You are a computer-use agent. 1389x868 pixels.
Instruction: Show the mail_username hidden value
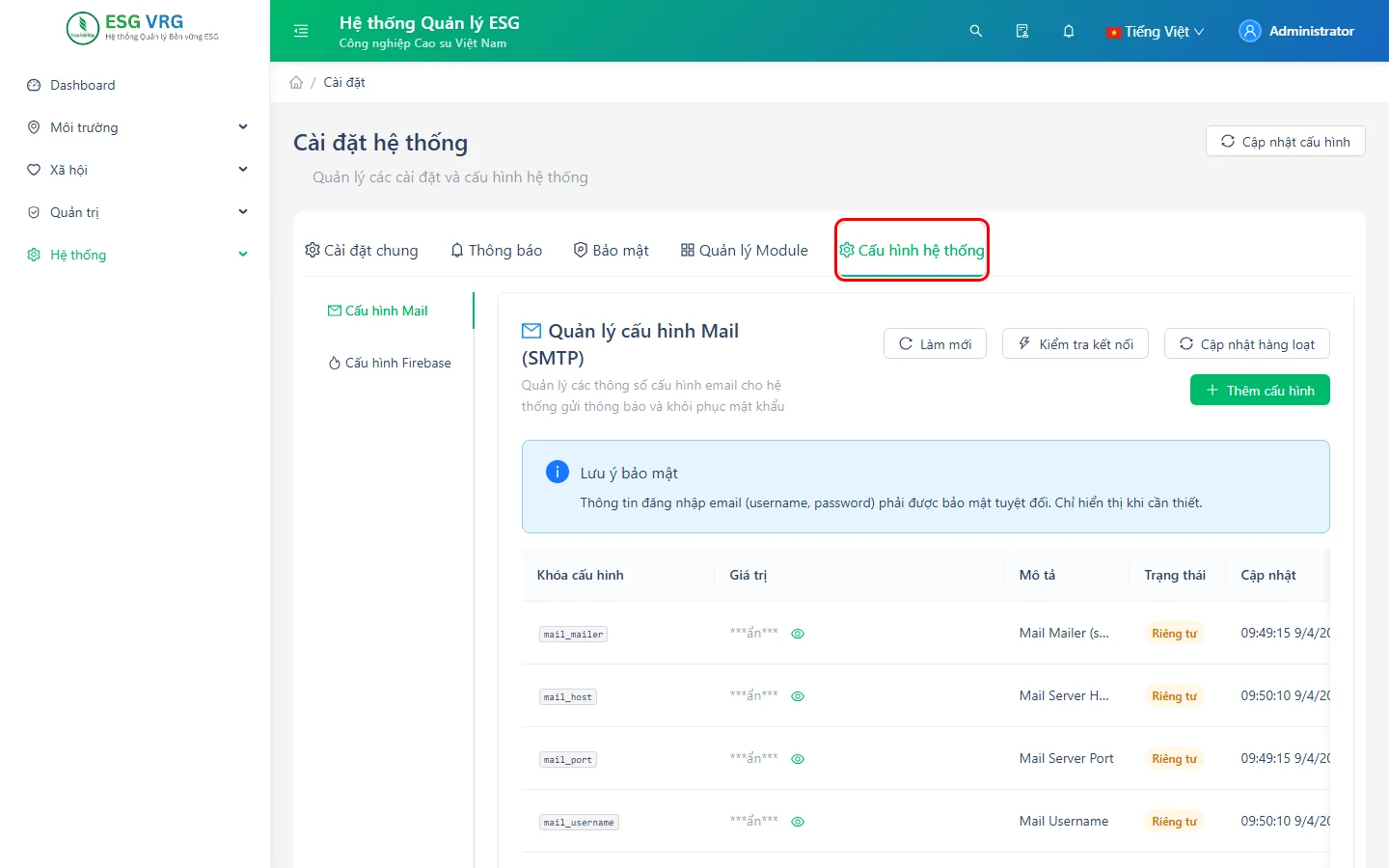pos(798,822)
